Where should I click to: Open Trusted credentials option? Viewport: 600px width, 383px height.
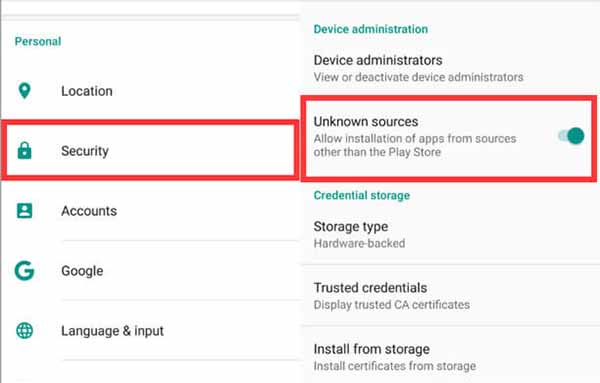pyautogui.click(x=451, y=296)
